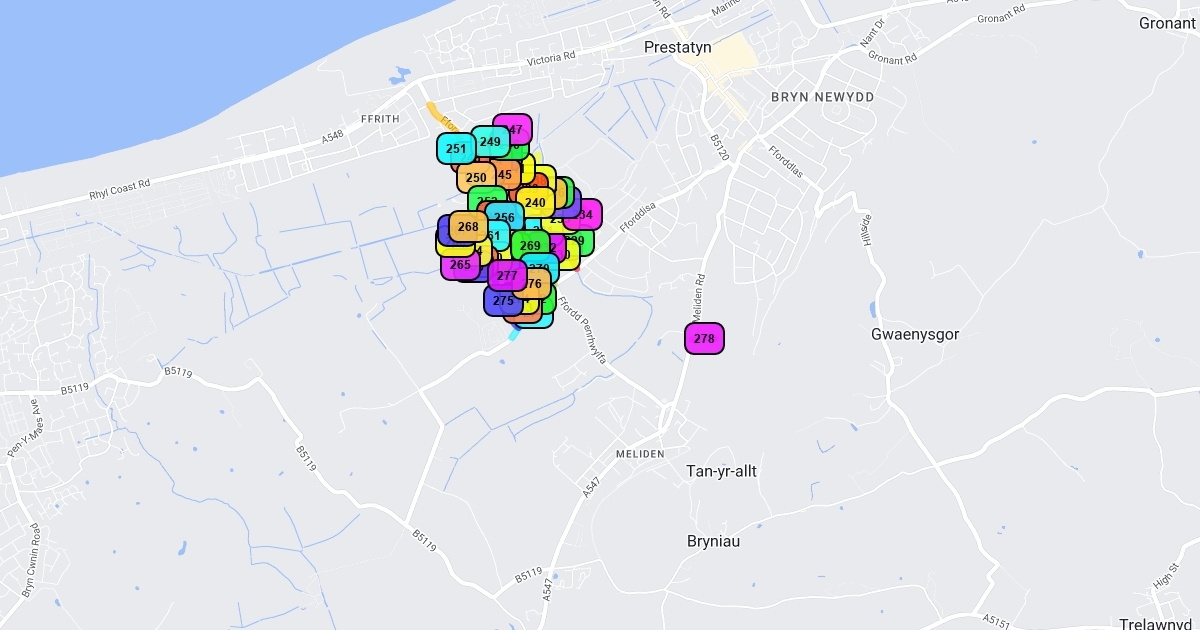Select the tan marker numbered 268
Image resolution: width=1200 pixels, height=630 pixels.
[468, 227]
